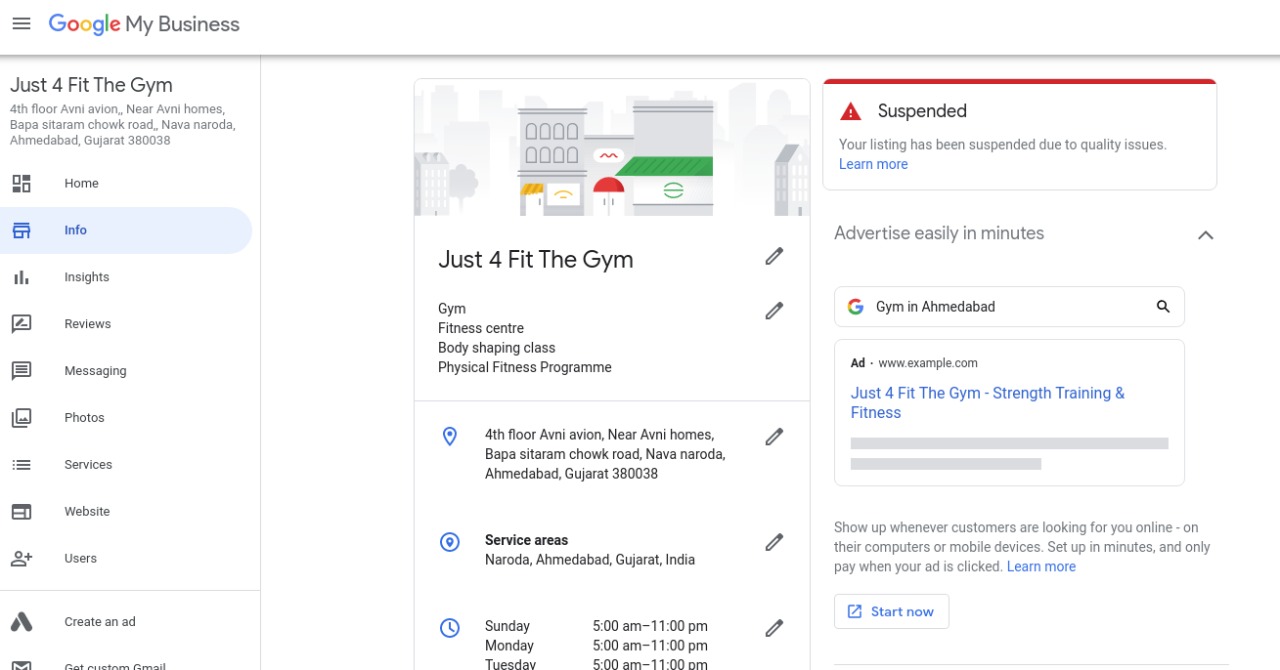
Task: Click the Body shaping class category text
Action: [x=497, y=348]
